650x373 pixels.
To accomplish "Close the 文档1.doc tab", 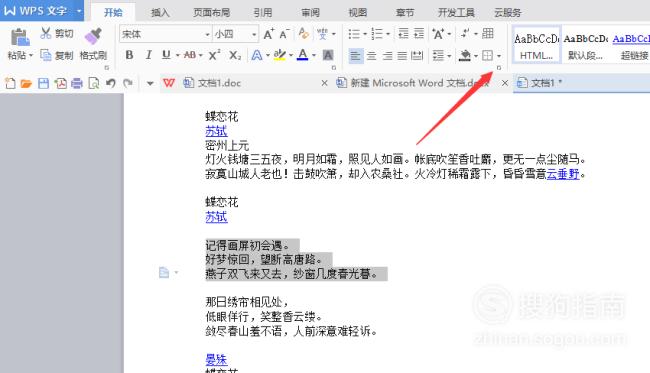I will coord(324,83).
